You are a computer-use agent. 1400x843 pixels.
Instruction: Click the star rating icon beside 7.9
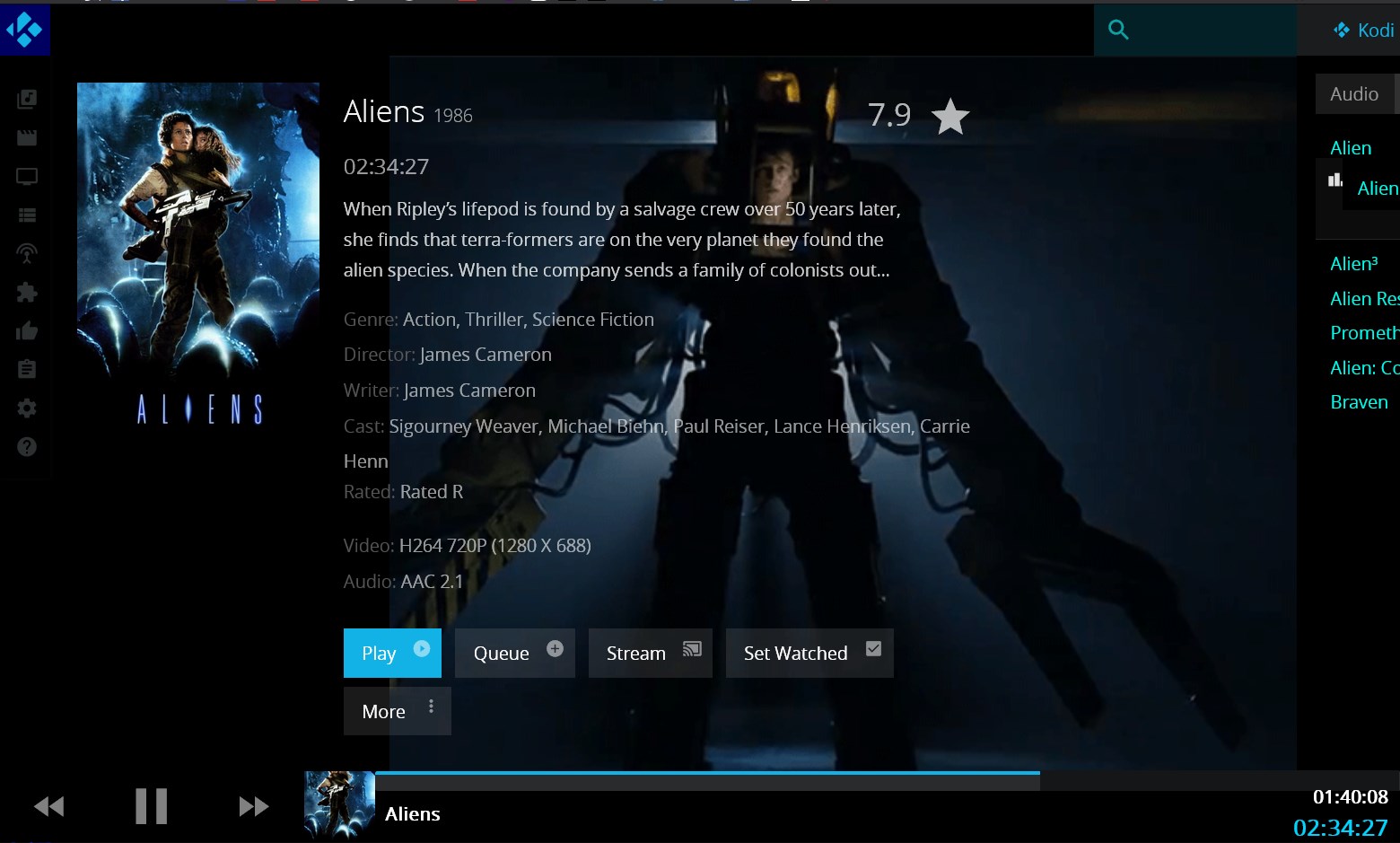950,117
